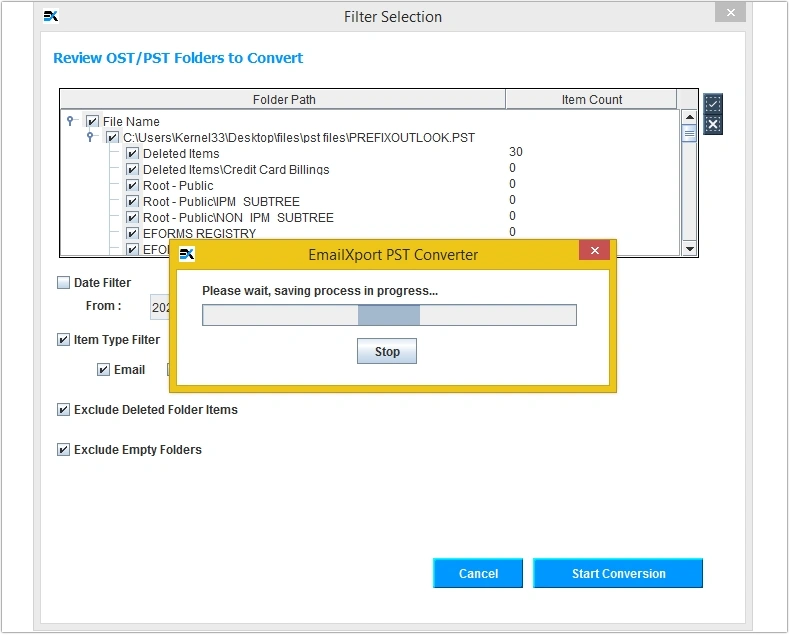Select the Deleted Items row text
This screenshot has height=635, width=790.
[181, 154]
